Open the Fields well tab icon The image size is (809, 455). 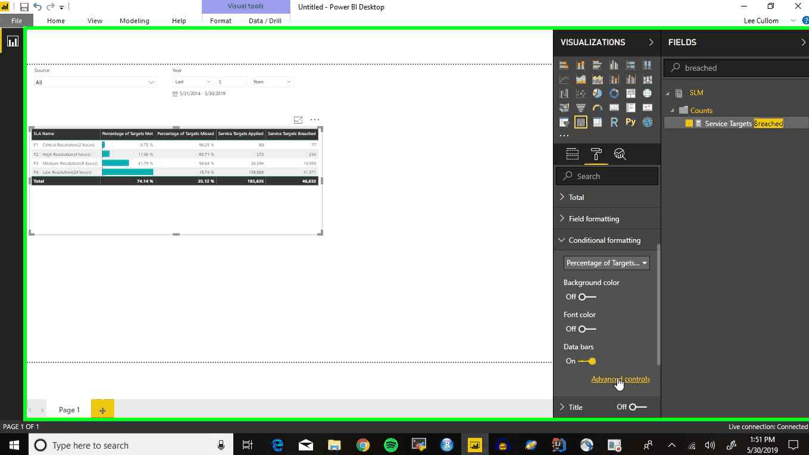tap(572, 154)
